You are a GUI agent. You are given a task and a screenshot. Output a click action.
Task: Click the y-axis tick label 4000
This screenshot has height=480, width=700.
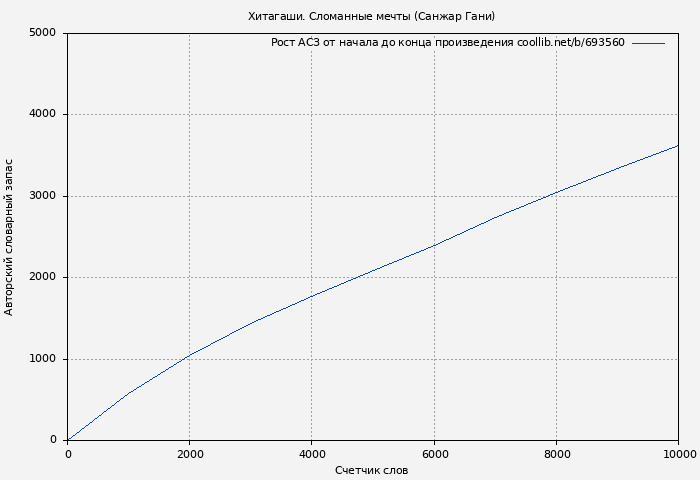(x=43, y=114)
